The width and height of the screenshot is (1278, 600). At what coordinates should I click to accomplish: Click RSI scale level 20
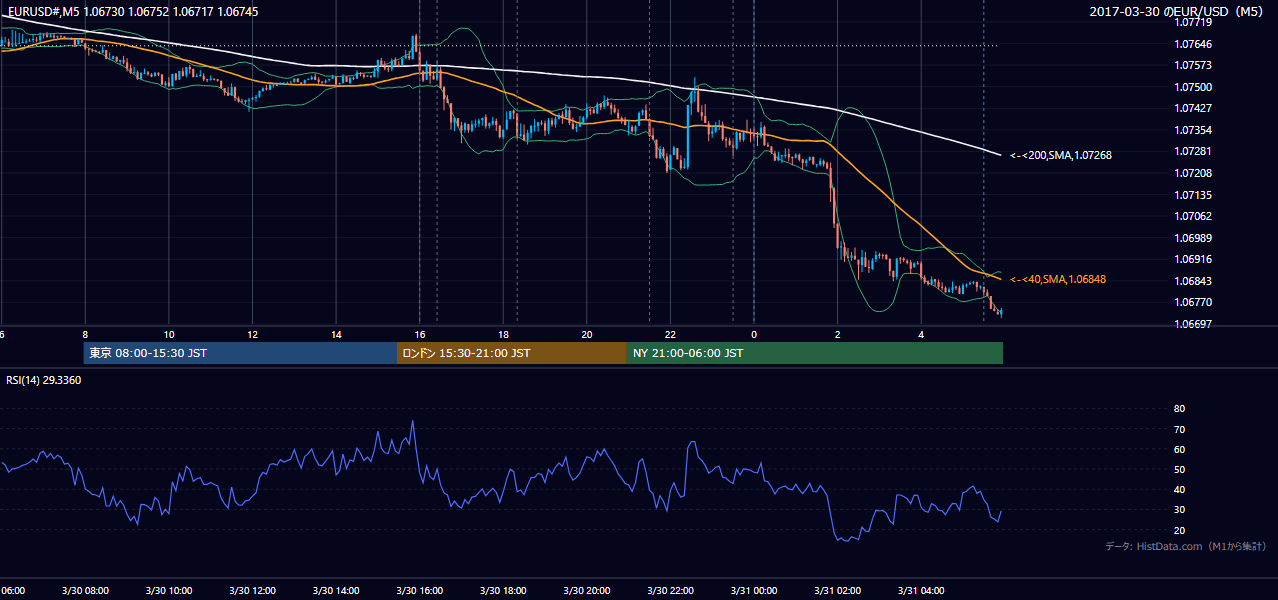(1180, 530)
